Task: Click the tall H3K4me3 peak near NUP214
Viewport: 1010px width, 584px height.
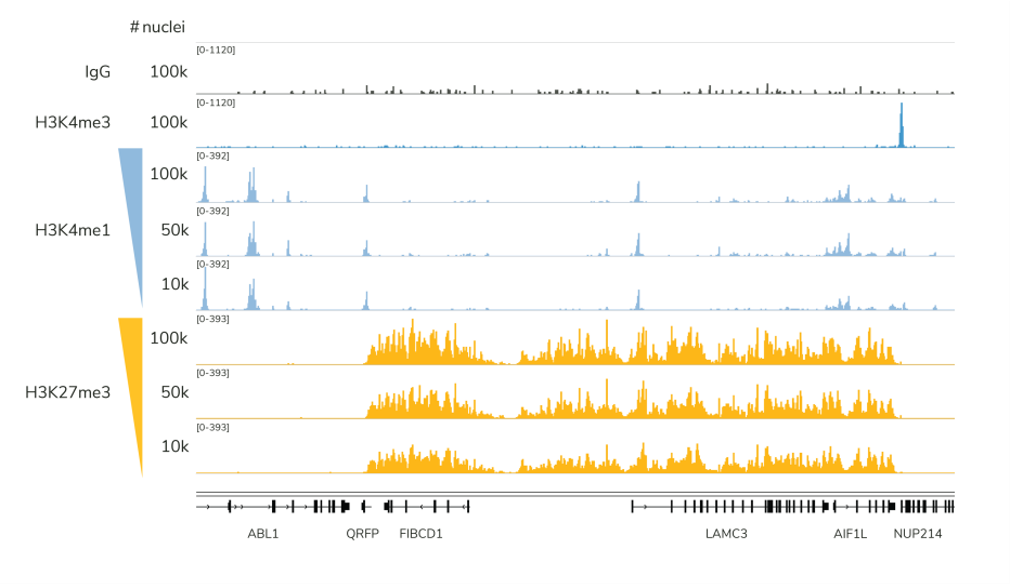Action: [902, 125]
